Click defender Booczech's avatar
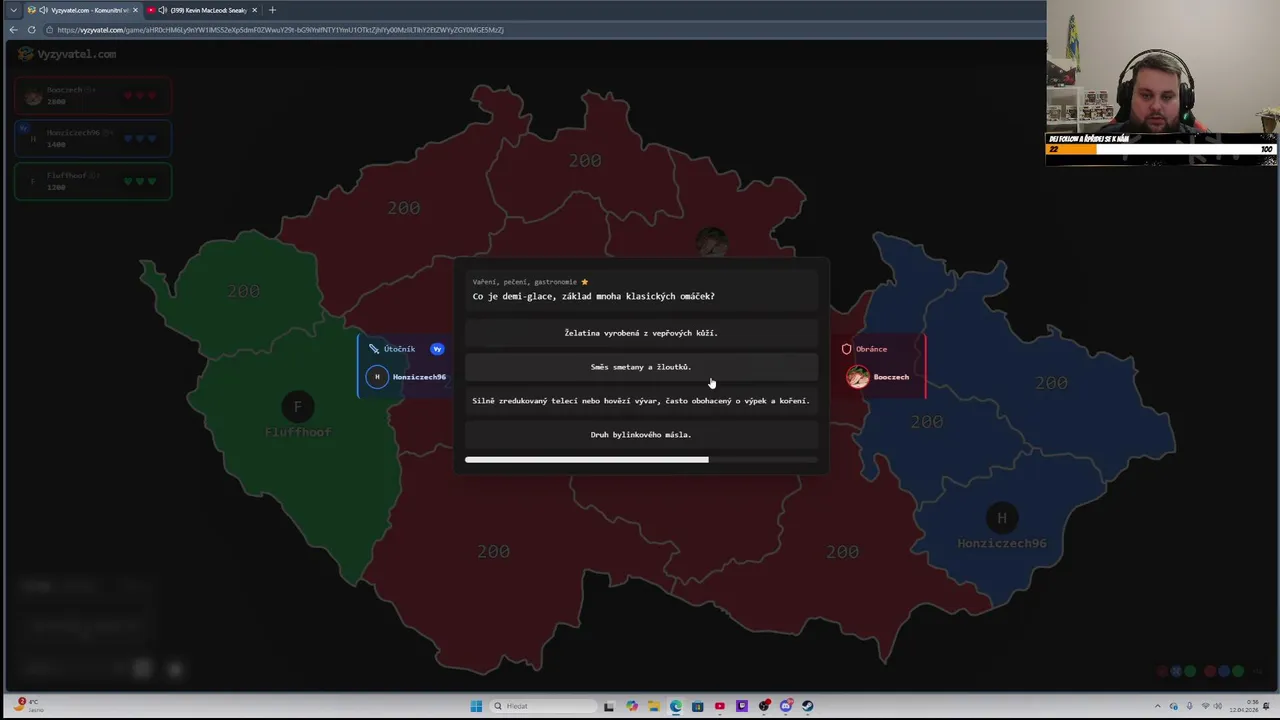Screen dimensions: 1280x720 pyautogui.click(x=858, y=377)
